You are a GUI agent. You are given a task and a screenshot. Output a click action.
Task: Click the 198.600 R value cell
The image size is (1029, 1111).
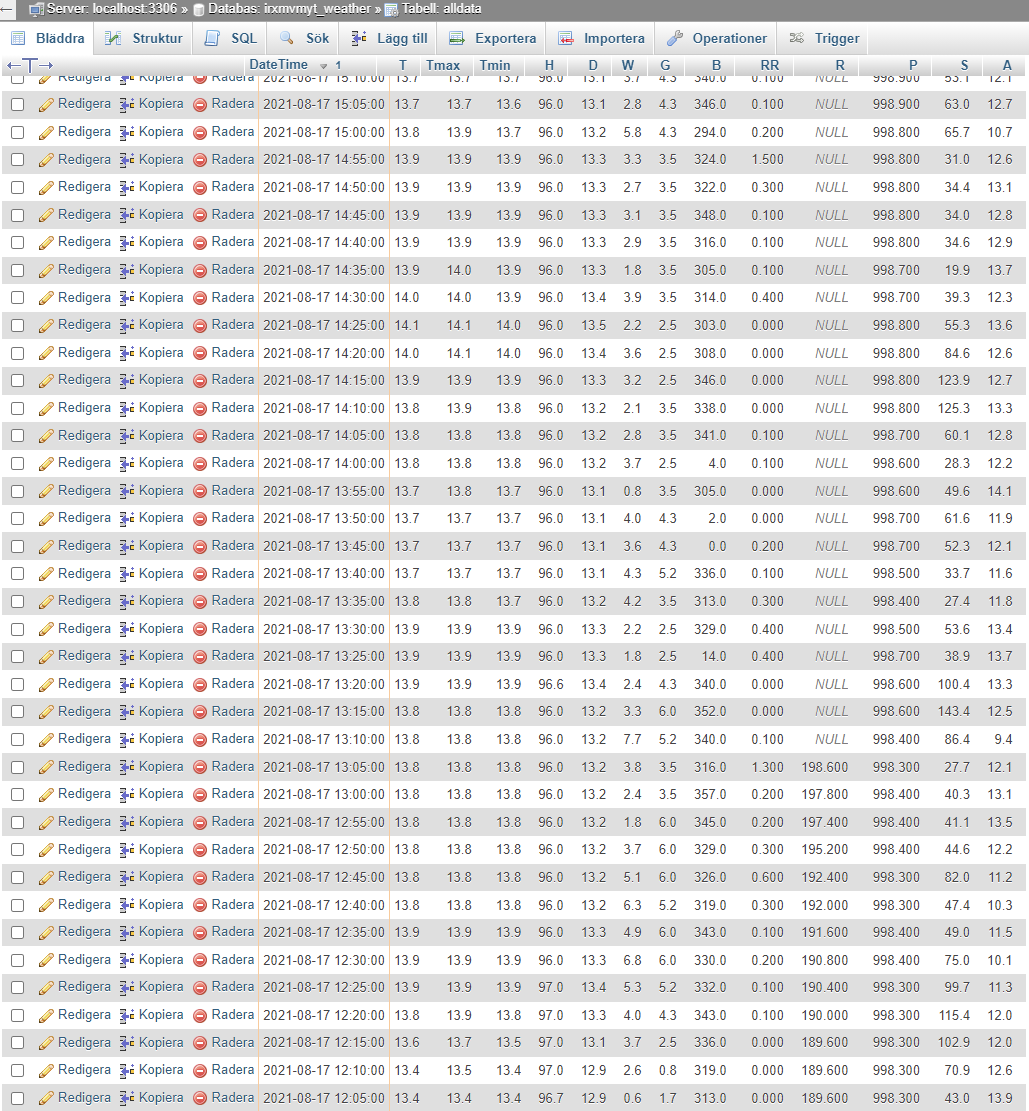(x=825, y=767)
